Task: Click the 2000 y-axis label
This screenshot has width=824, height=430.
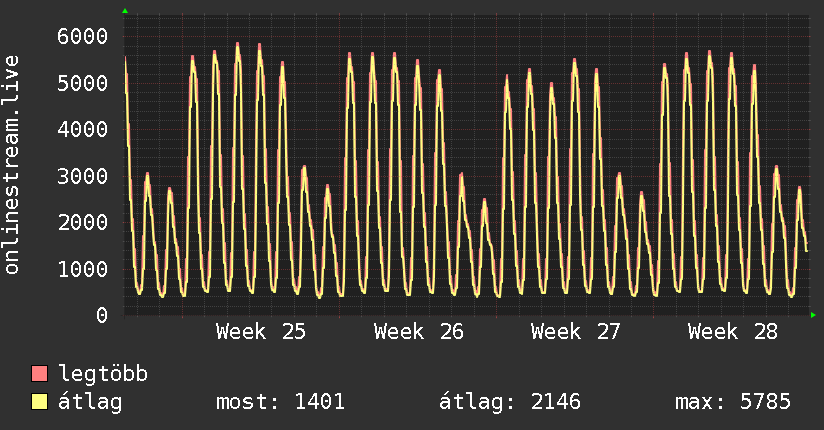Action: coord(83,222)
